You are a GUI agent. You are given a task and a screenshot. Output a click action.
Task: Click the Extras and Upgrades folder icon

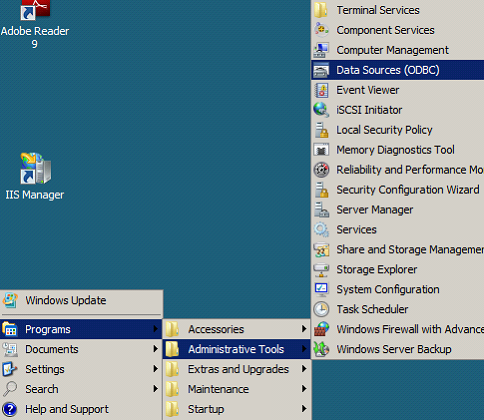[x=172, y=369]
